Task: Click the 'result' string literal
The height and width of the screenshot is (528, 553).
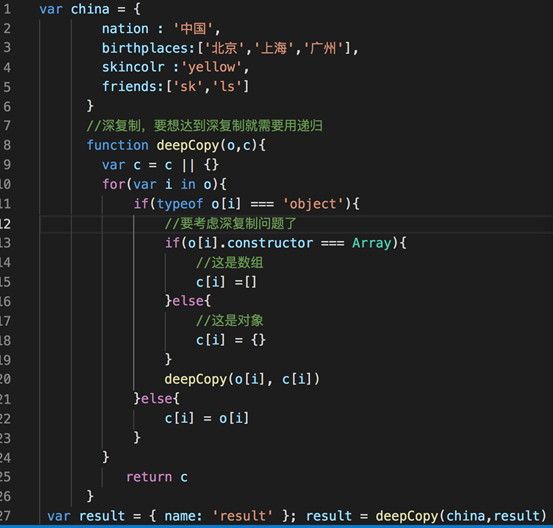Action: tap(243, 516)
